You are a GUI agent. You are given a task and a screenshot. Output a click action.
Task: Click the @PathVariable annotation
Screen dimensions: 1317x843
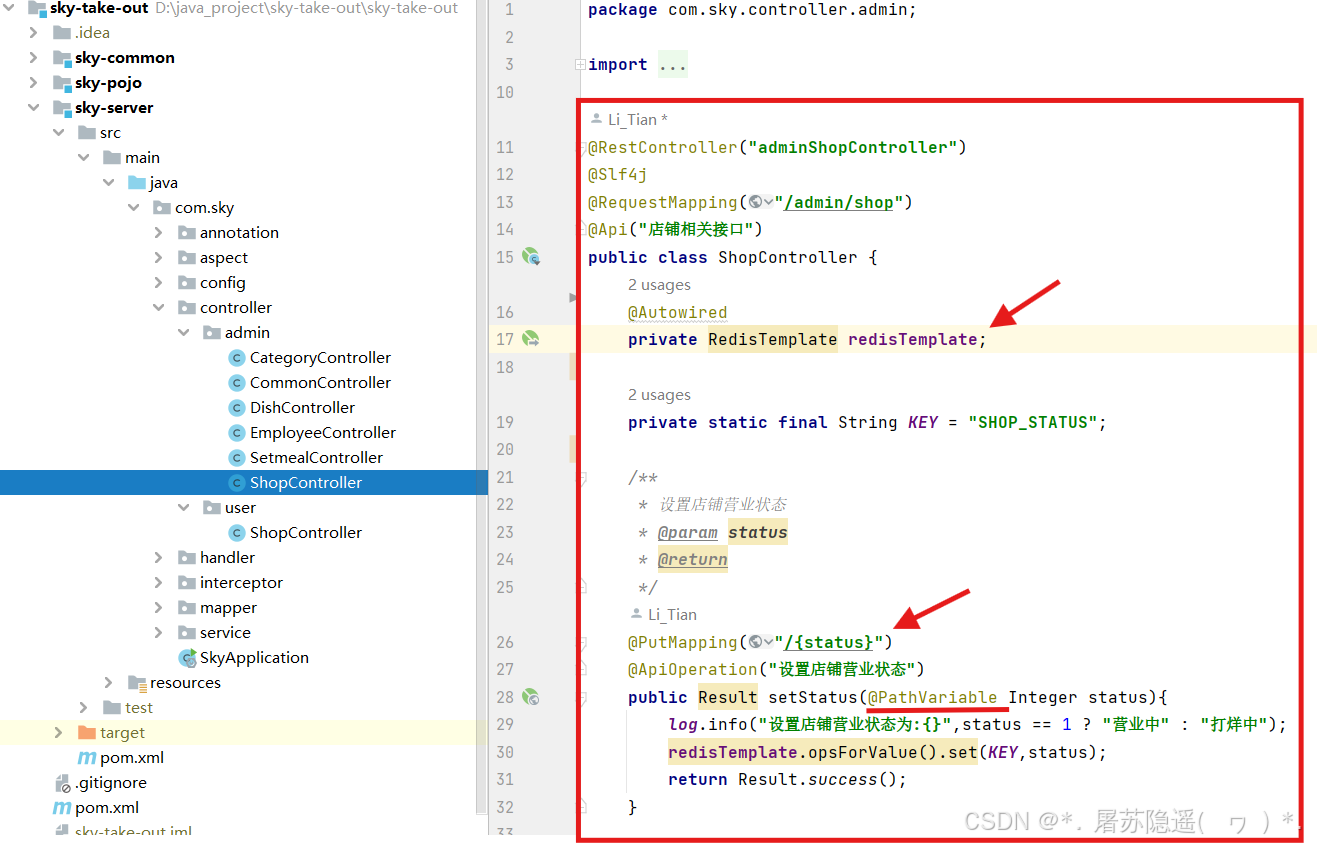(x=932, y=697)
